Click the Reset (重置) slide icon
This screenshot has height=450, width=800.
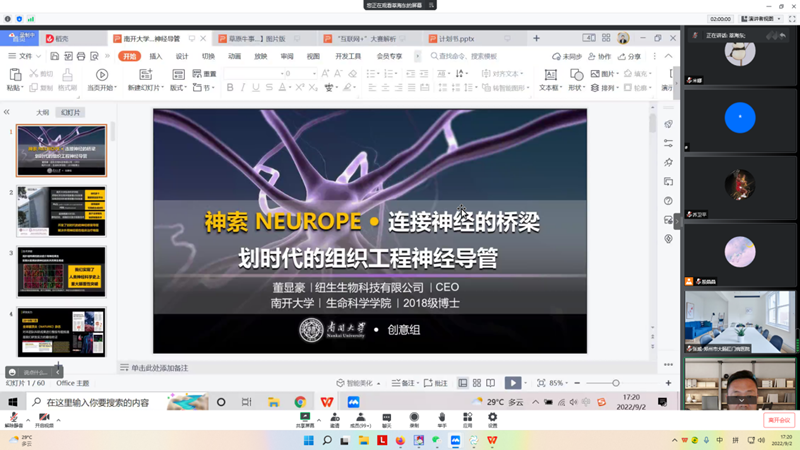pyautogui.click(x=197, y=73)
